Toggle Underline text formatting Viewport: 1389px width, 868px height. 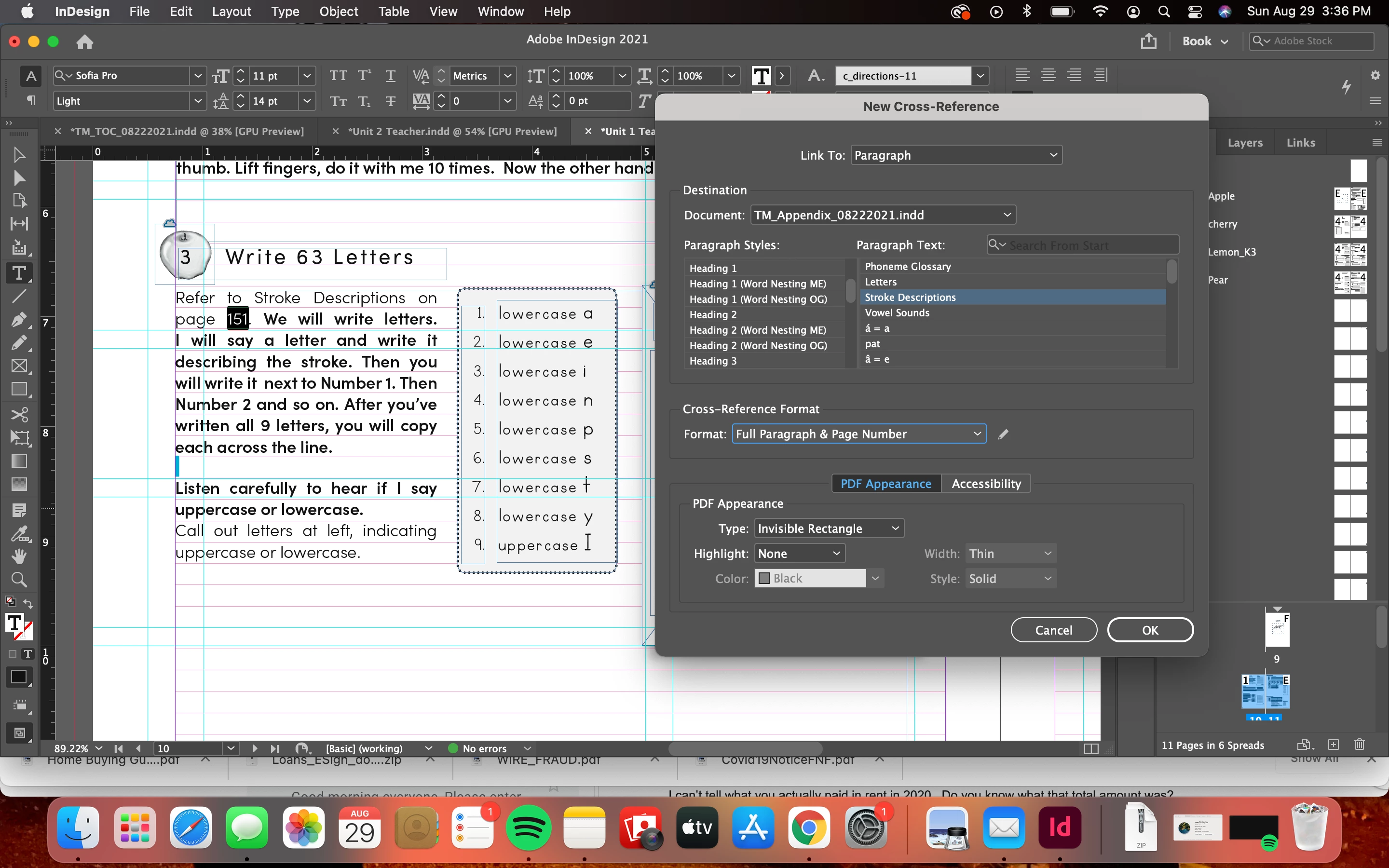pos(390,76)
